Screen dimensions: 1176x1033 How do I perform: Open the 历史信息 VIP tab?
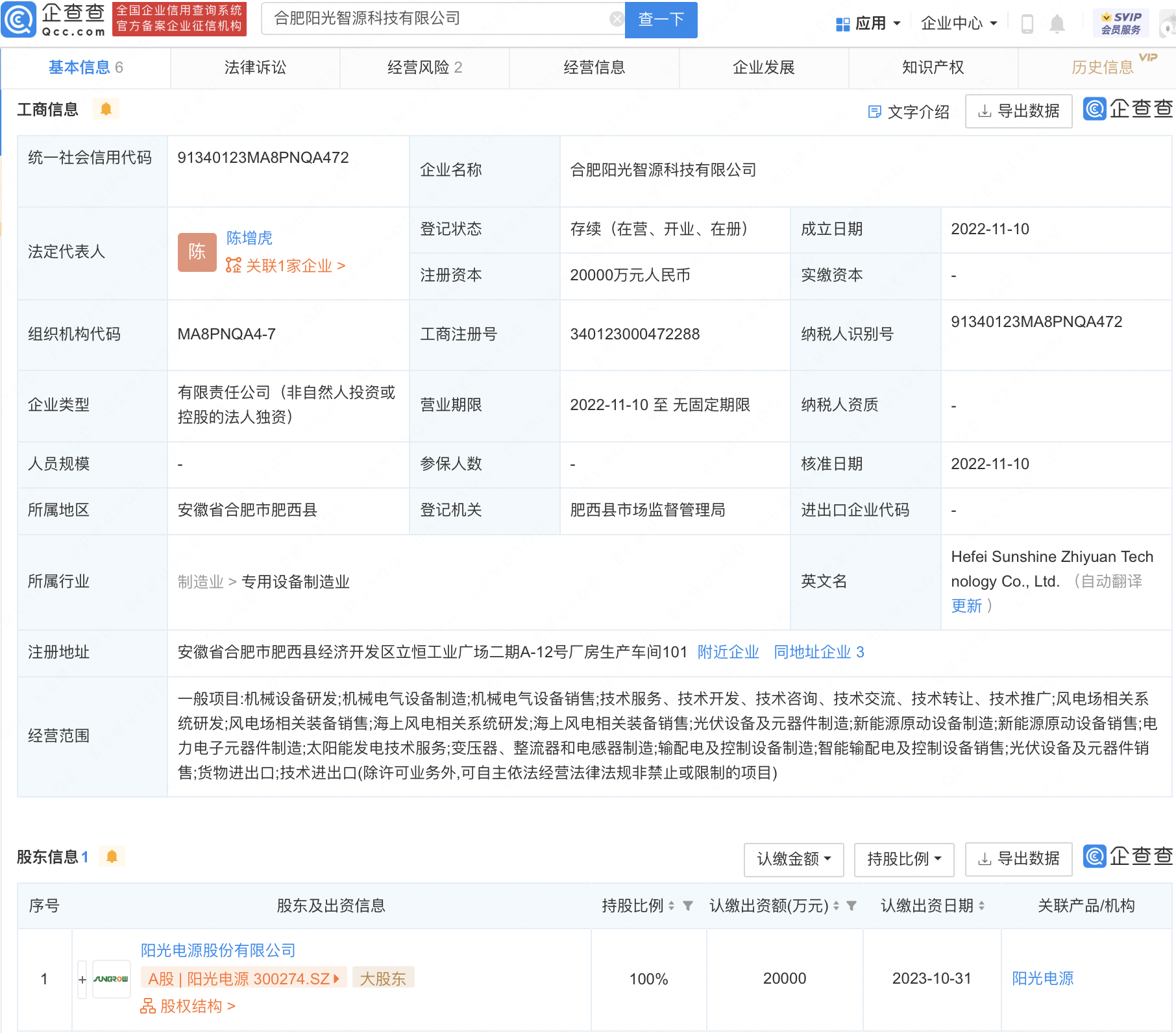tap(1103, 67)
